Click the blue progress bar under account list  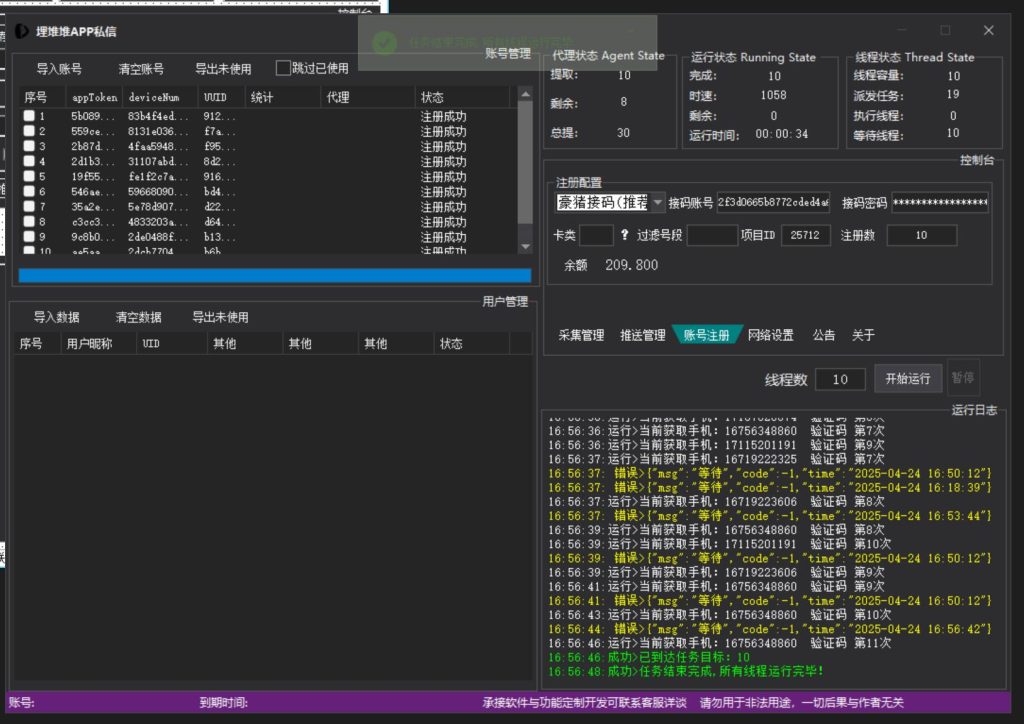click(274, 275)
